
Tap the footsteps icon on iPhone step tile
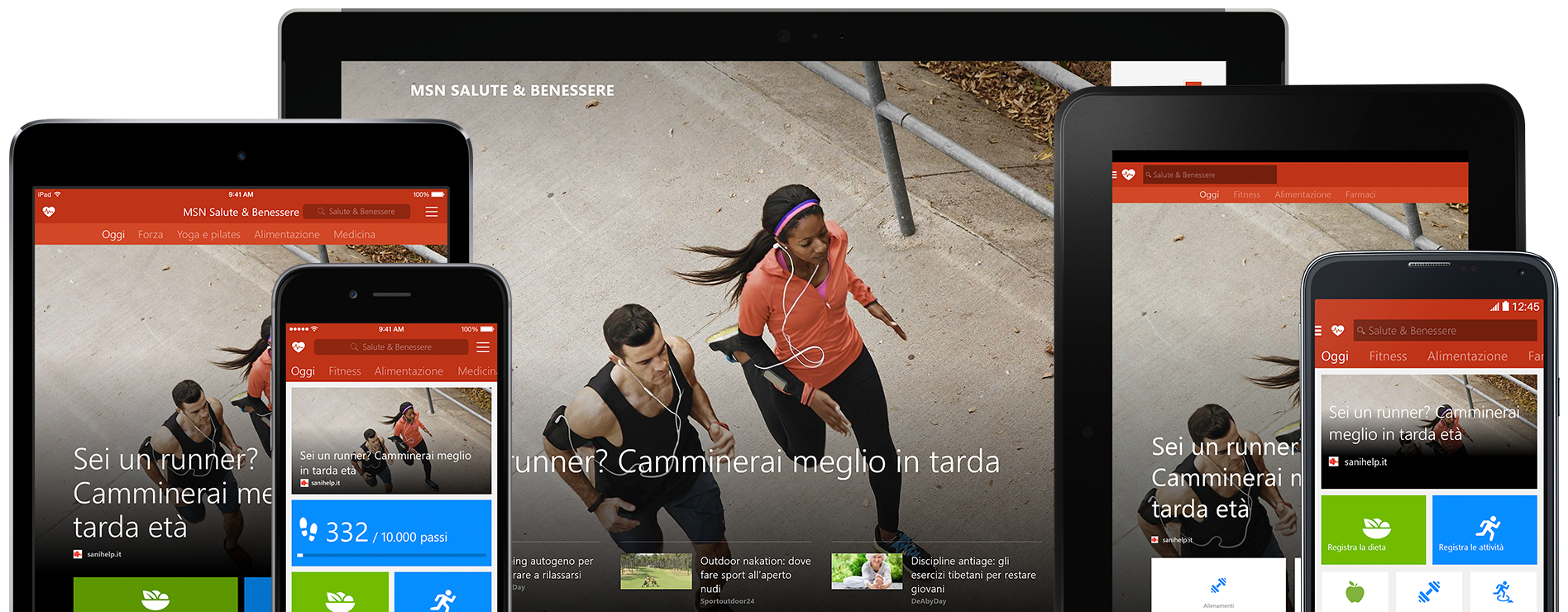(308, 528)
